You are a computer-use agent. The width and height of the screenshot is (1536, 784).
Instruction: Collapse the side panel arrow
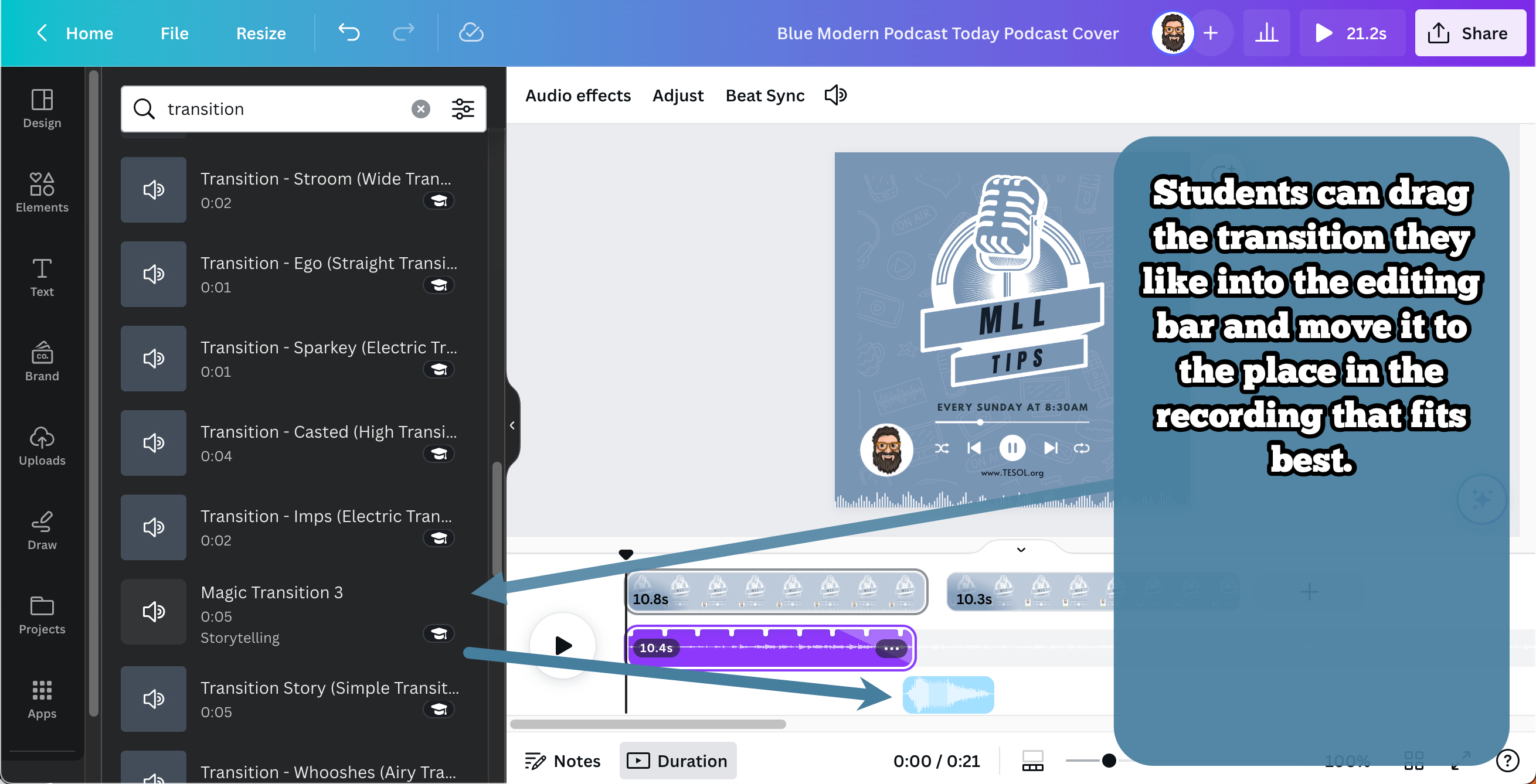[512, 425]
